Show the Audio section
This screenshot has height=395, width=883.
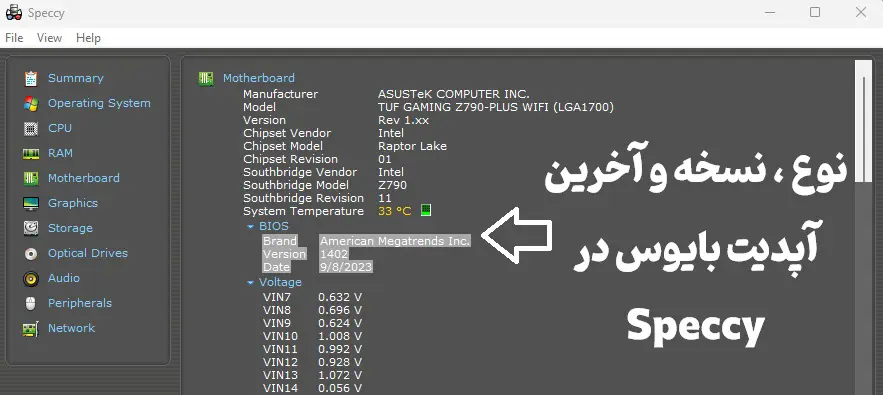[x=64, y=278]
